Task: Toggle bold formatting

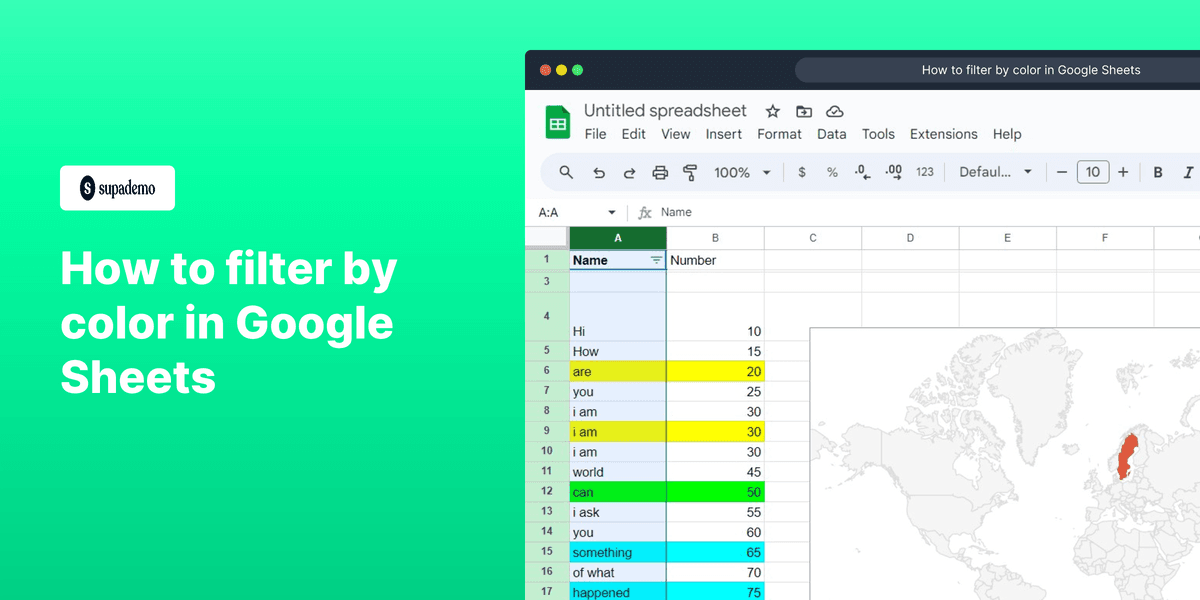Action: pyautogui.click(x=1157, y=171)
